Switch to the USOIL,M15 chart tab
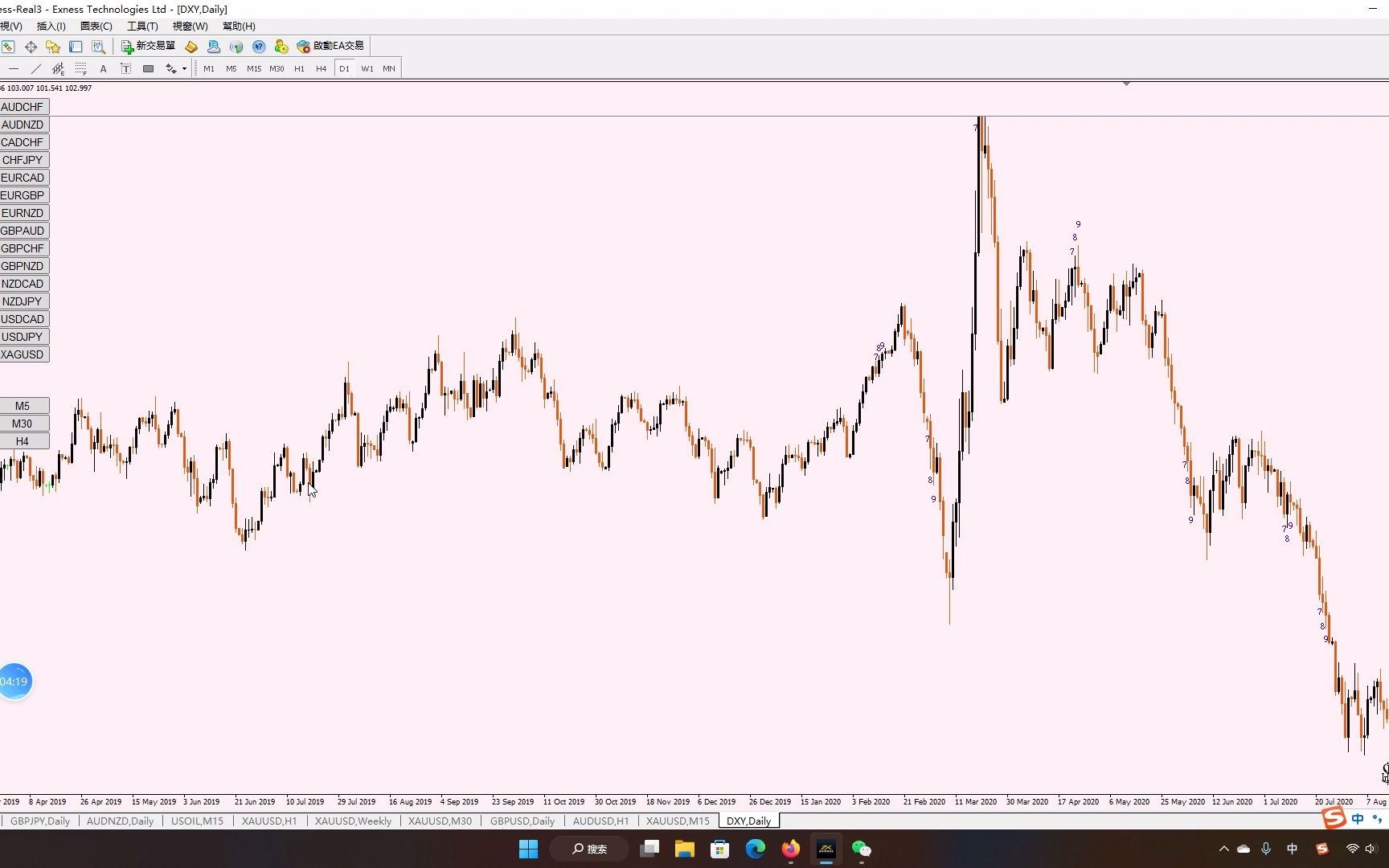 tap(197, 821)
